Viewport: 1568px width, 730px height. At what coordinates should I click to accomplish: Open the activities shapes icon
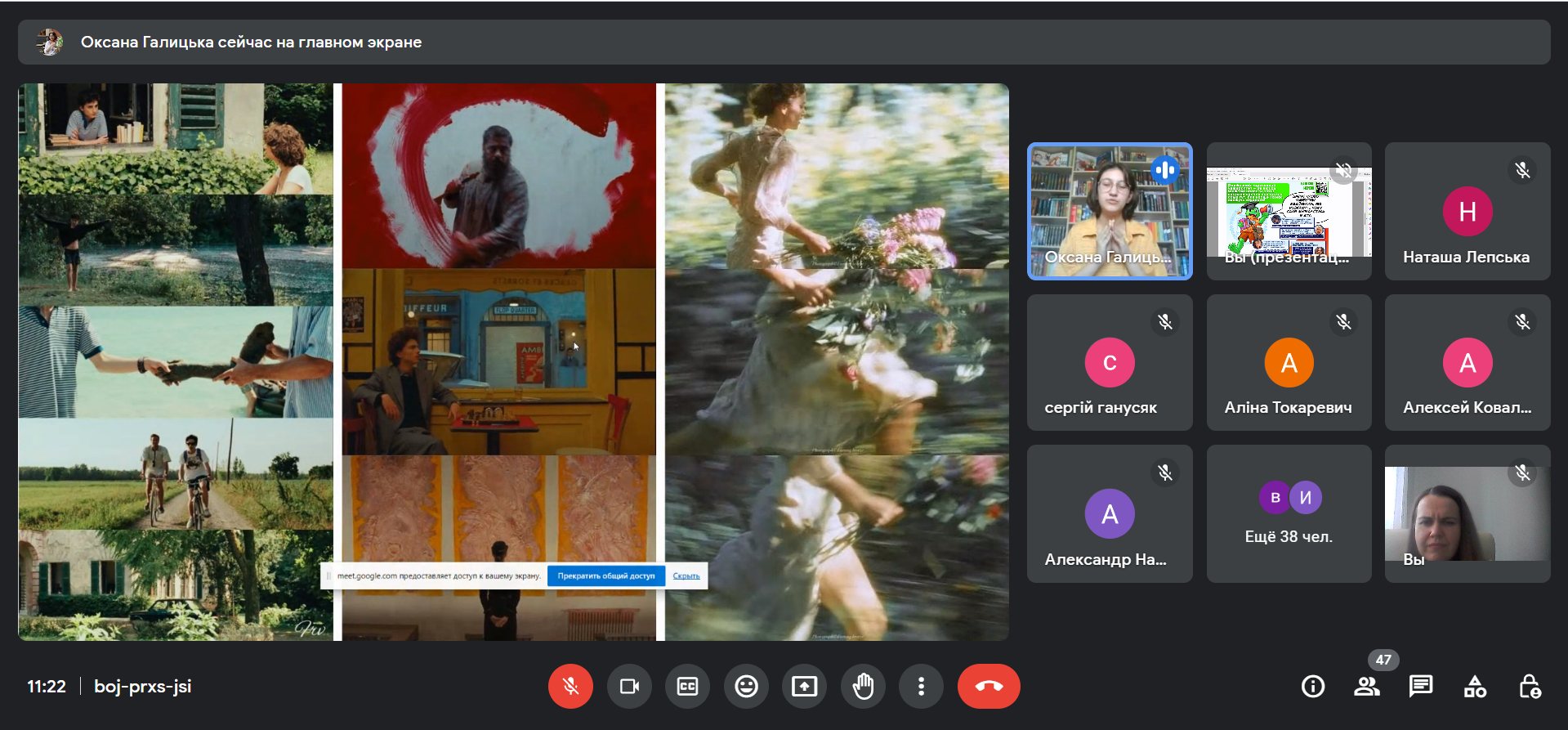pyautogui.click(x=1475, y=687)
